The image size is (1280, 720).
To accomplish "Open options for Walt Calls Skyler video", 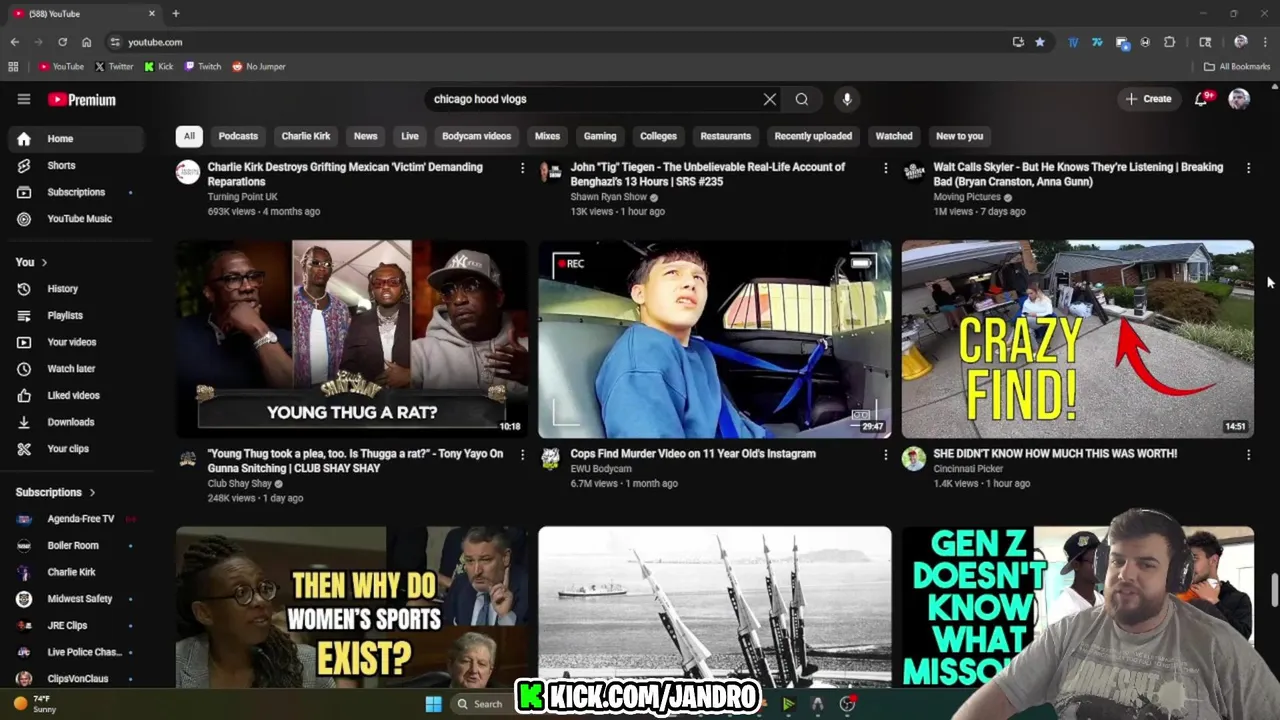I will [x=1248, y=168].
